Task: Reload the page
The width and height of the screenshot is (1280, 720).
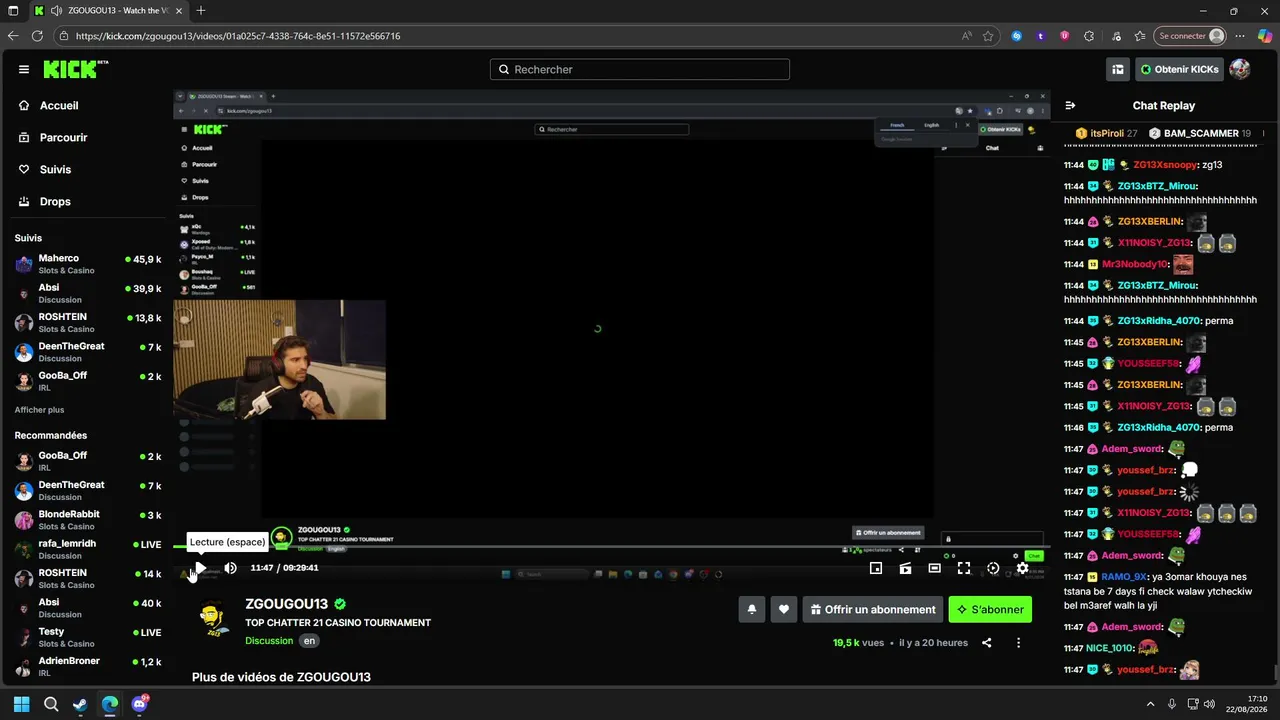Action: 37,36
